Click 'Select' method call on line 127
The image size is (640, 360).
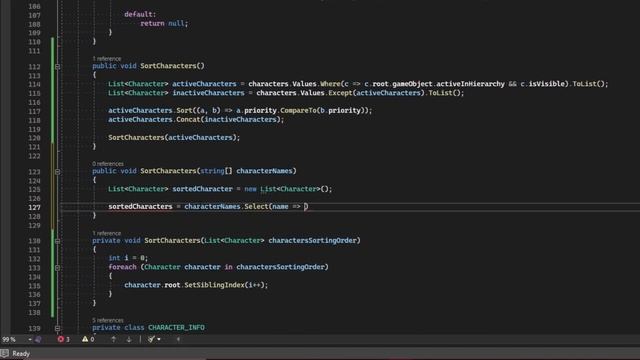pos(256,207)
